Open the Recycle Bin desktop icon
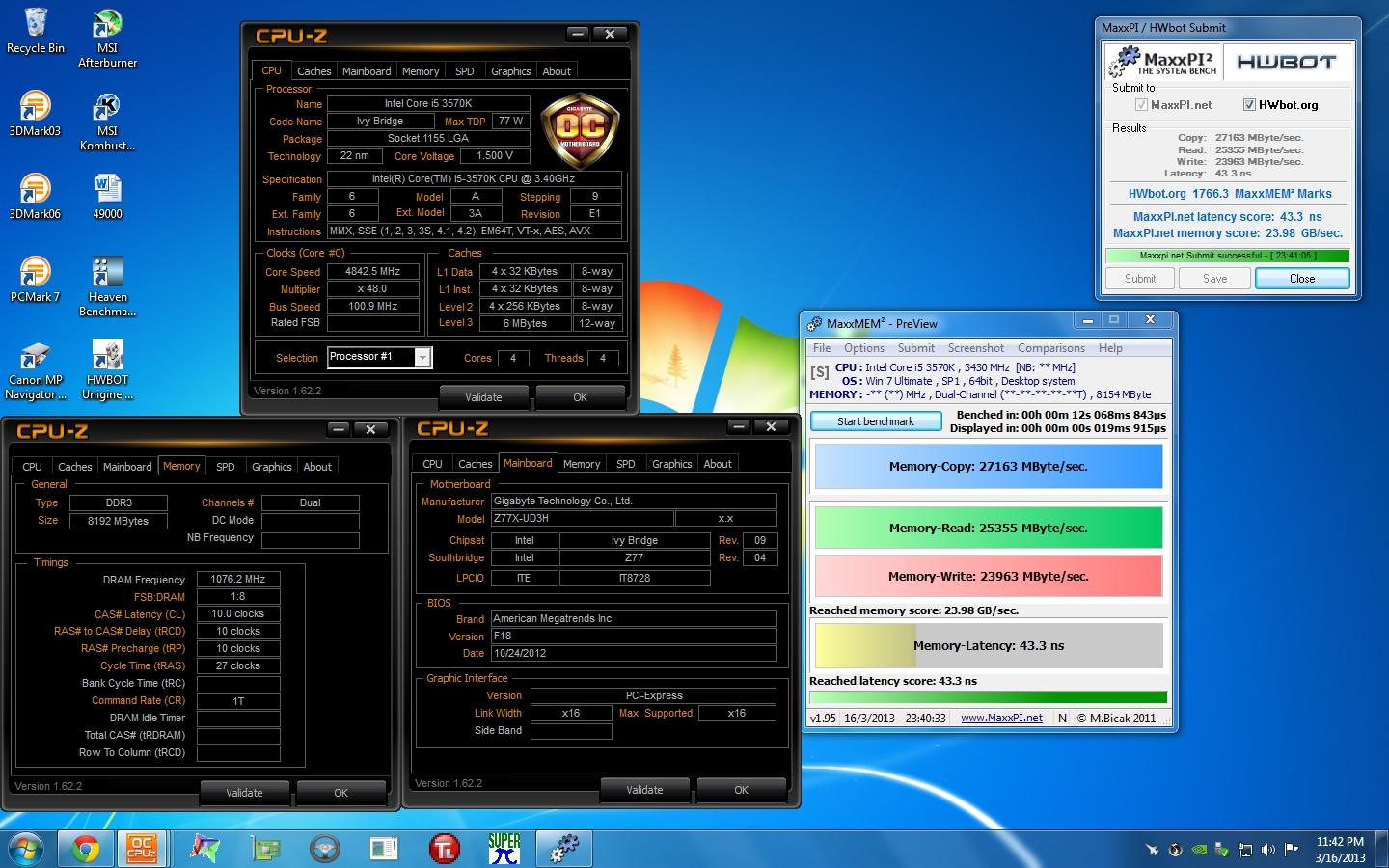 pyautogui.click(x=35, y=32)
